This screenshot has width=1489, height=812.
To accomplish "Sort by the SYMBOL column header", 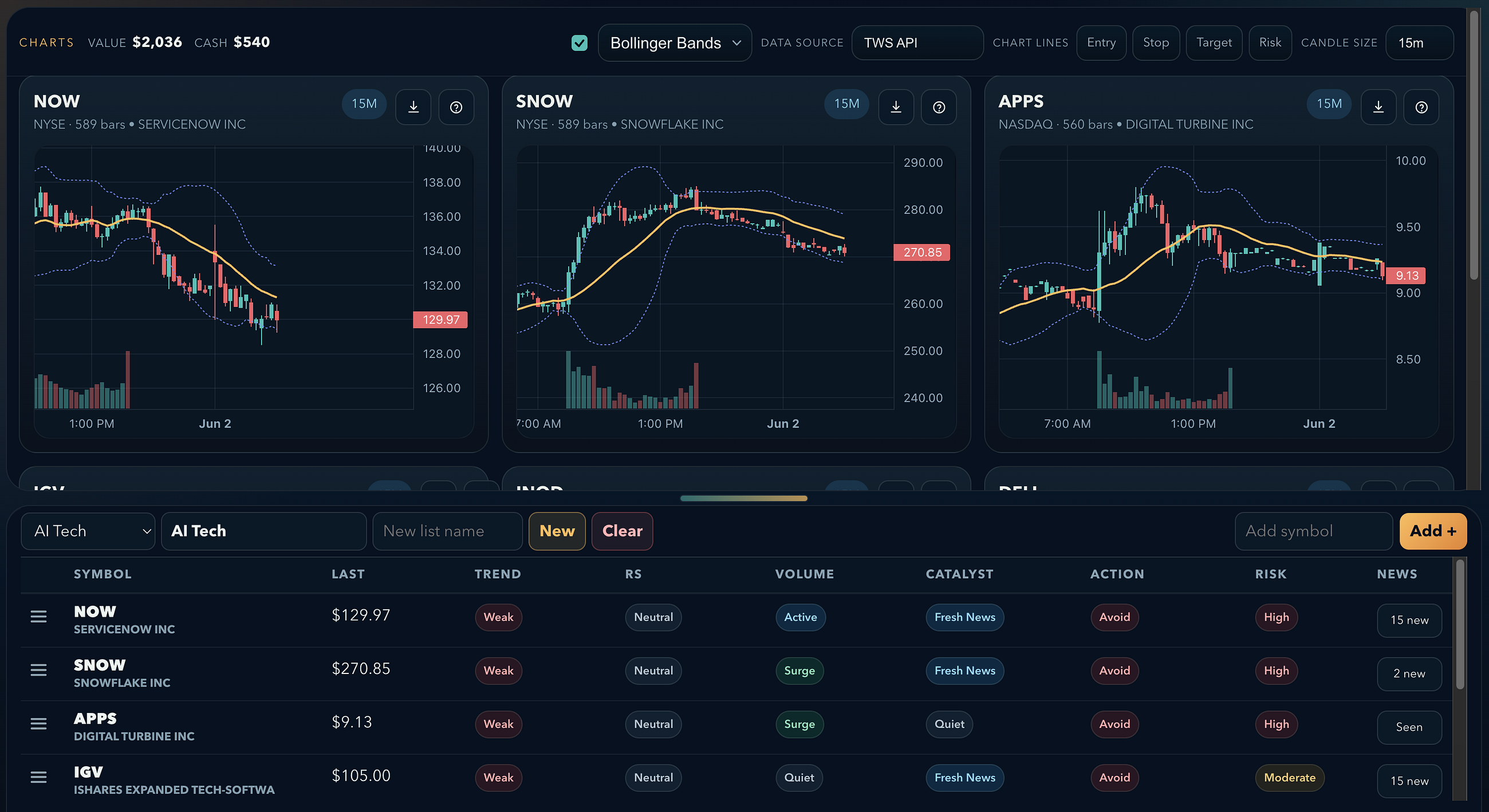I will click(103, 574).
